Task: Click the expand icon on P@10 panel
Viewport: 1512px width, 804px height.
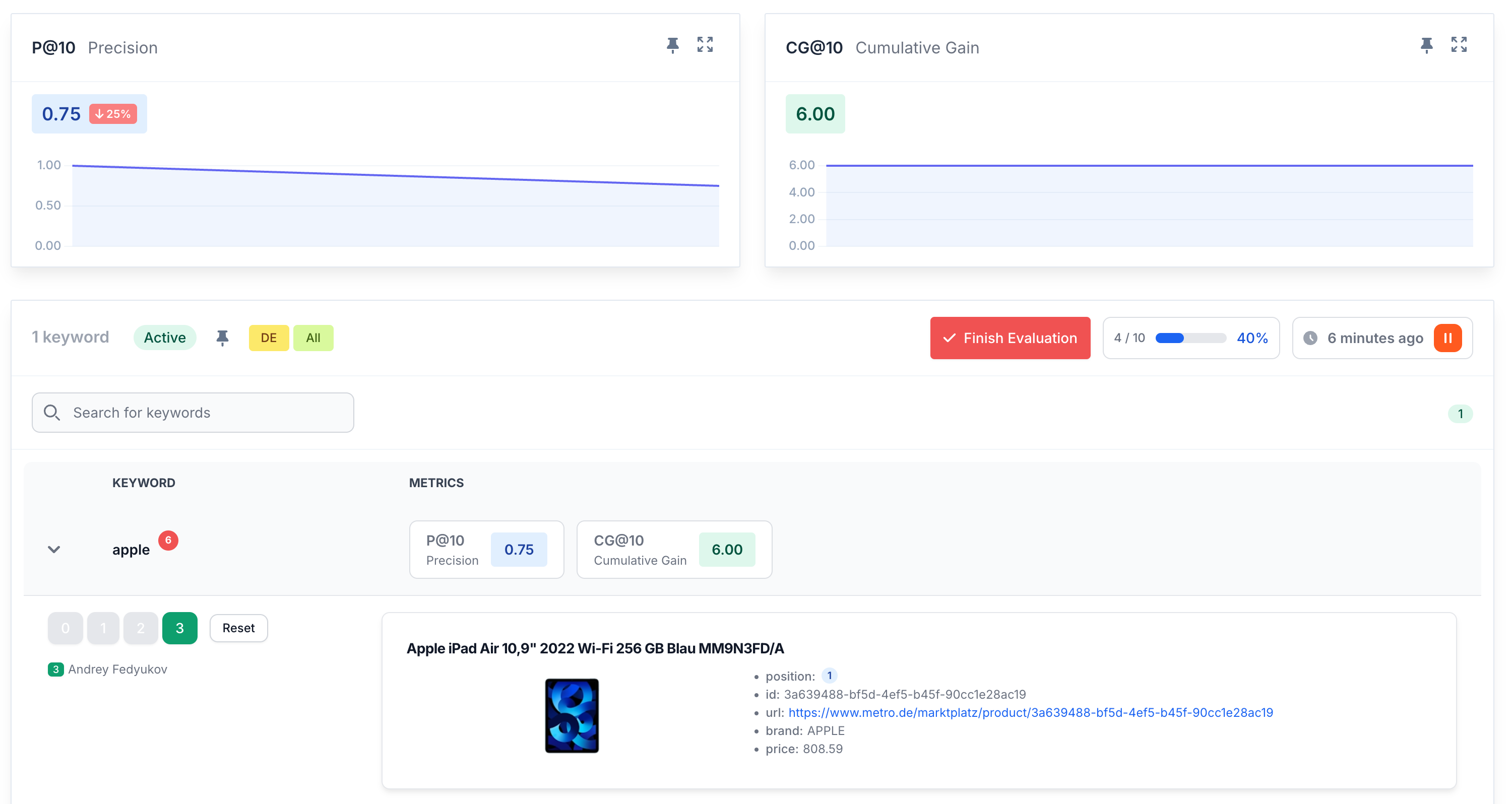Action: (705, 44)
